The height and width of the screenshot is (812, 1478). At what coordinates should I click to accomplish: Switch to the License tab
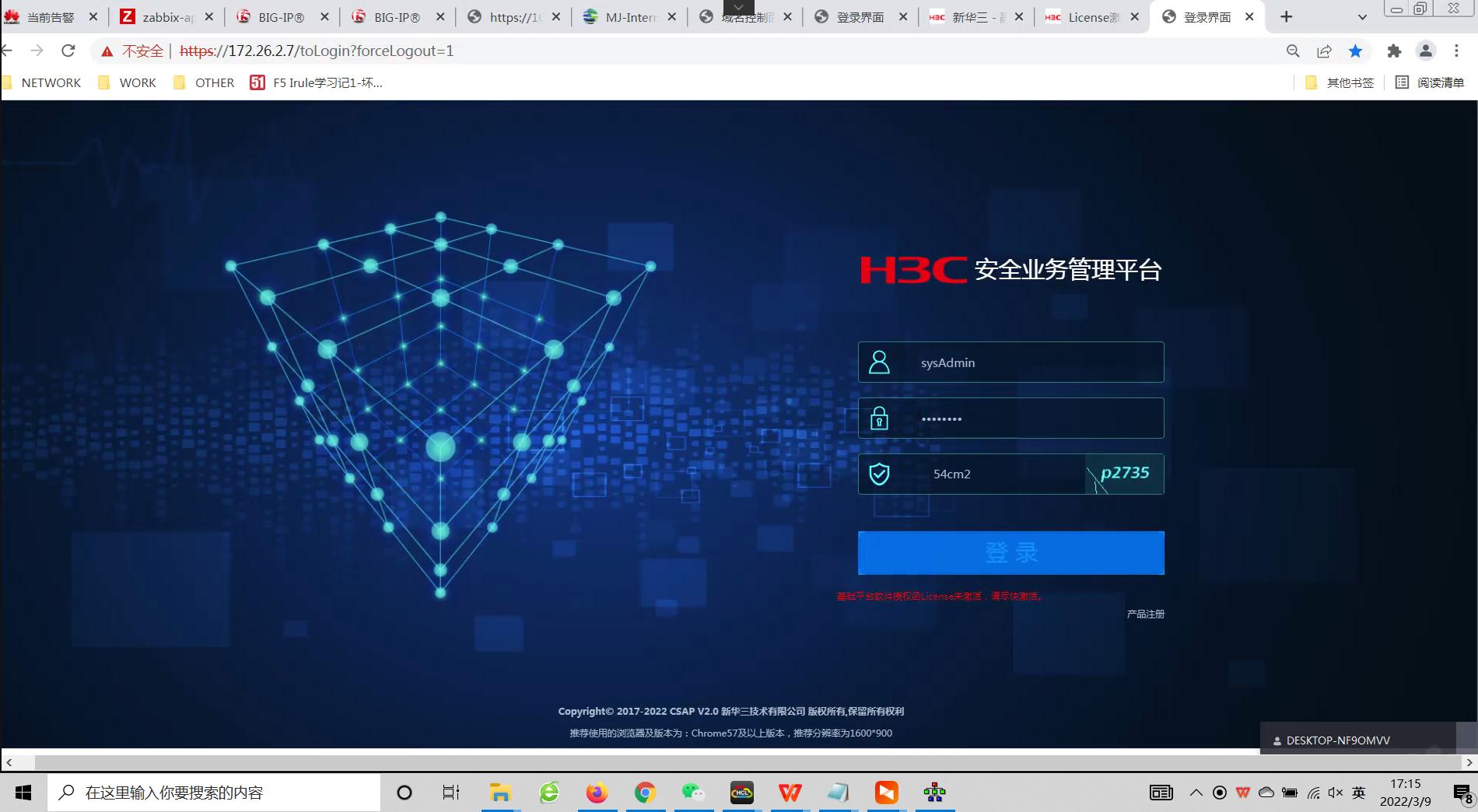click(x=1094, y=17)
